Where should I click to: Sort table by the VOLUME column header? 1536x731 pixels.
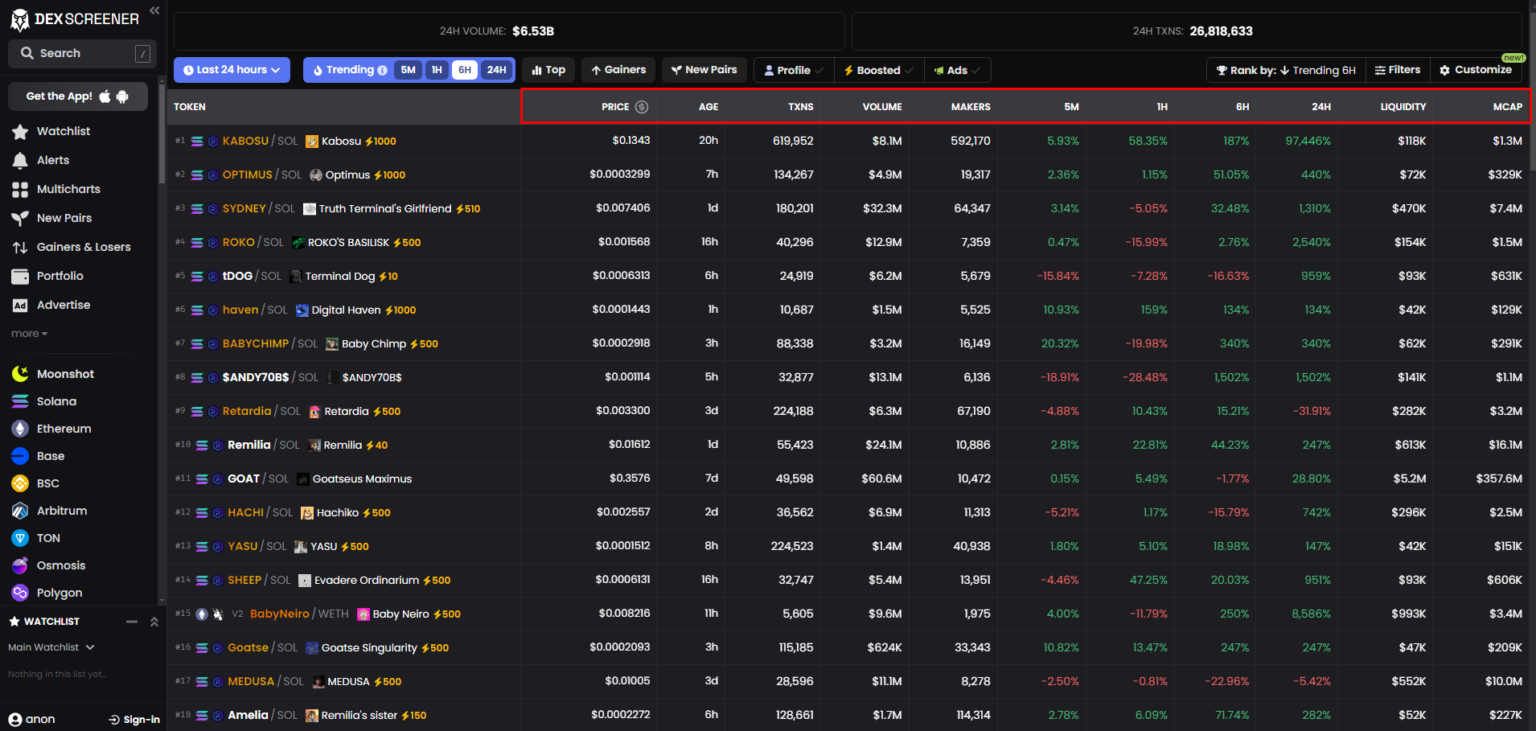[882, 107]
